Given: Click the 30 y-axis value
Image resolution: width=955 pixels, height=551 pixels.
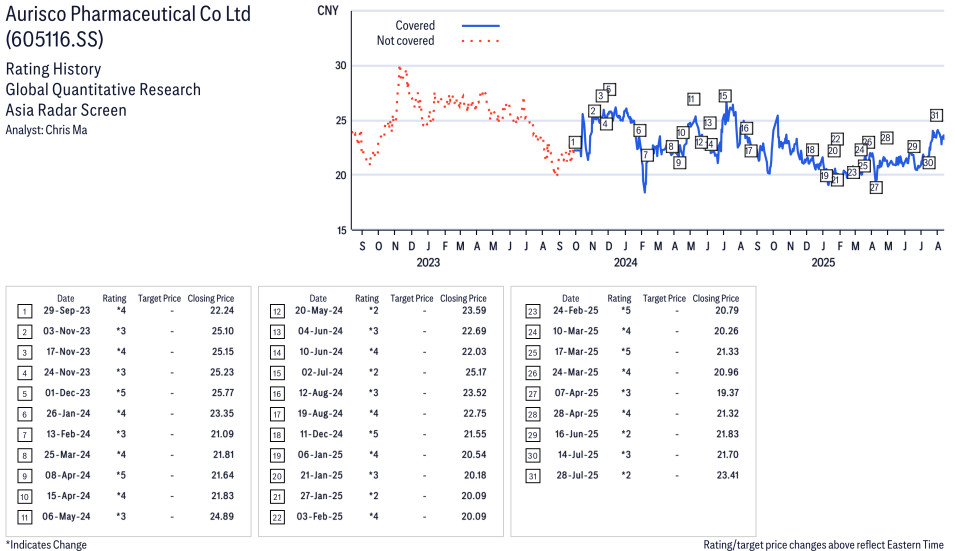Looking at the screenshot, I should click(x=340, y=65).
